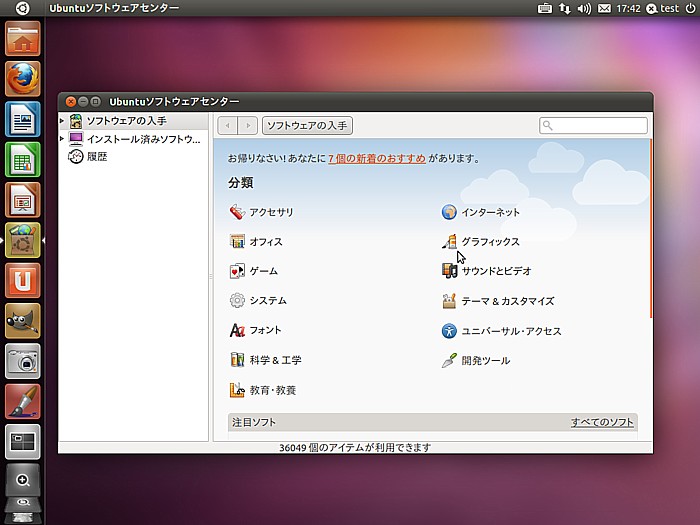The image size is (700, 525).
Task: Click the ソフトウェアの入手 breadcrumb button
Action: click(x=307, y=125)
